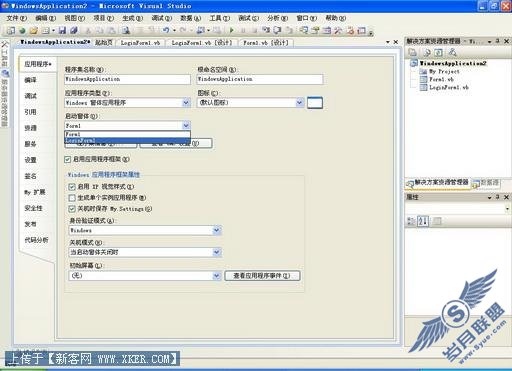
Task: Click the assembly name input field
Action: tap(127, 79)
